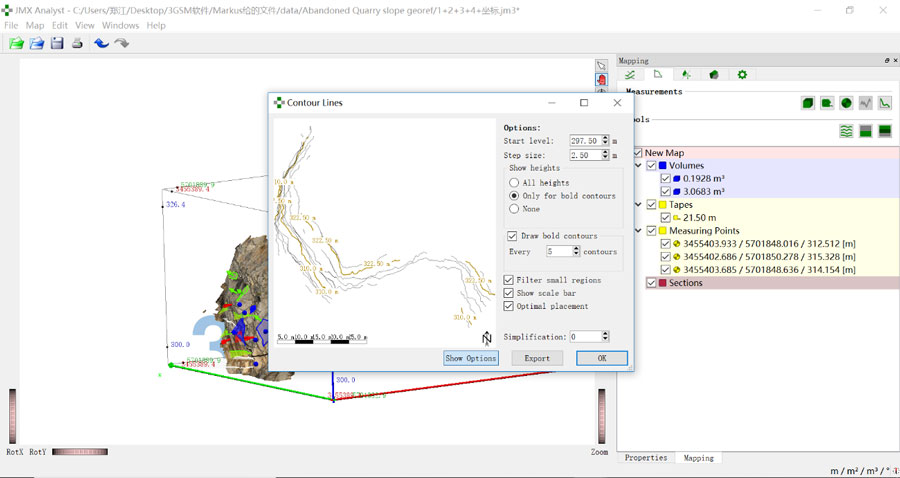Click the print icon in toolbar

pos(77,43)
